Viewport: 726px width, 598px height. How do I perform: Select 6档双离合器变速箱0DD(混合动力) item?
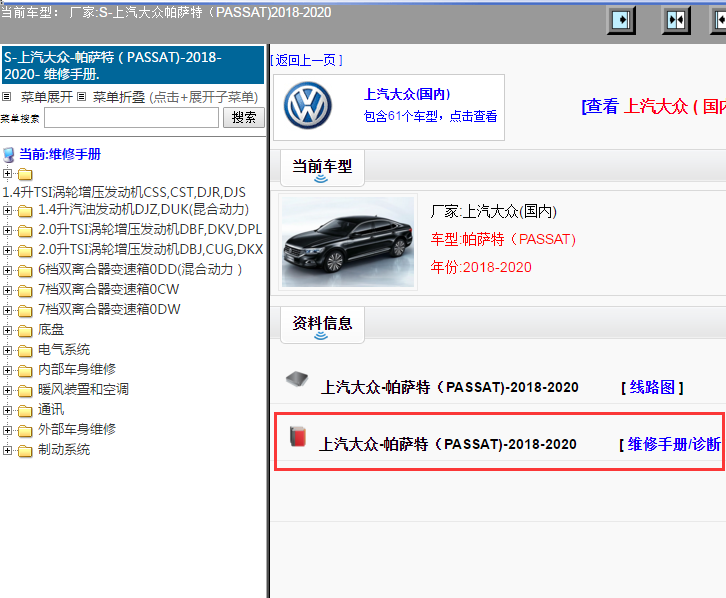[140, 269]
